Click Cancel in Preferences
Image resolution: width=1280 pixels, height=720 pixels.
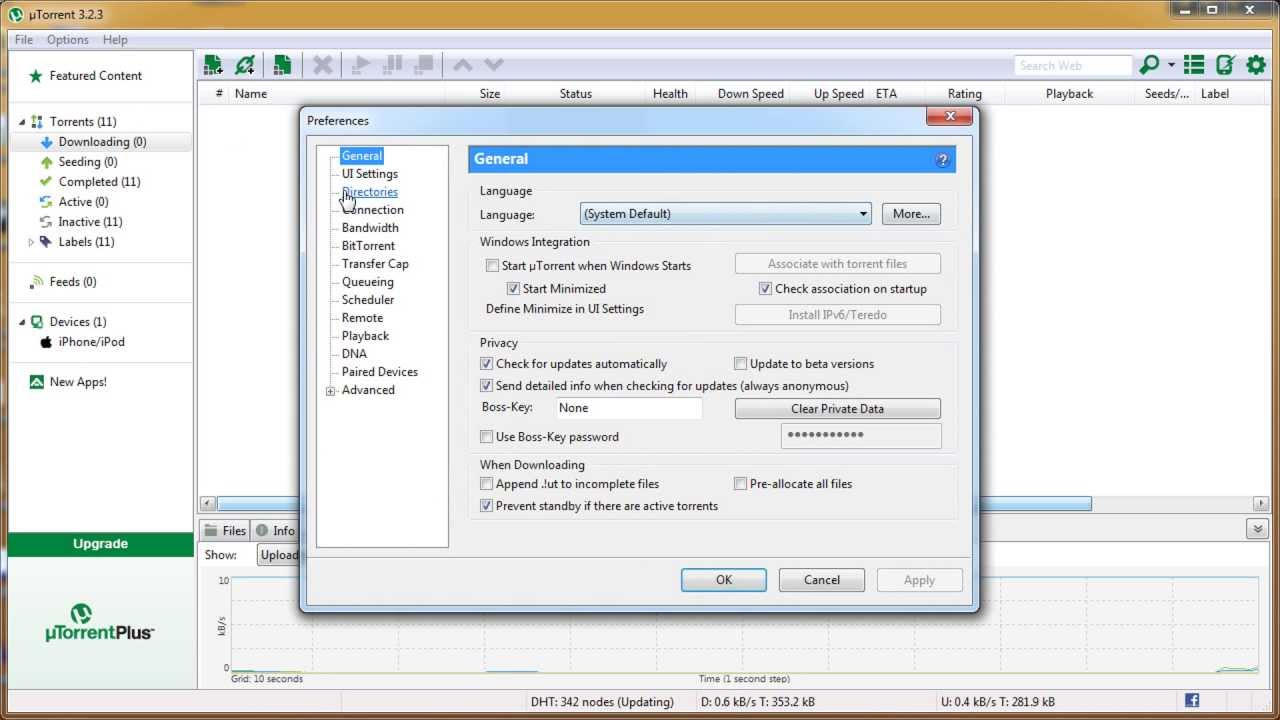tap(822, 580)
